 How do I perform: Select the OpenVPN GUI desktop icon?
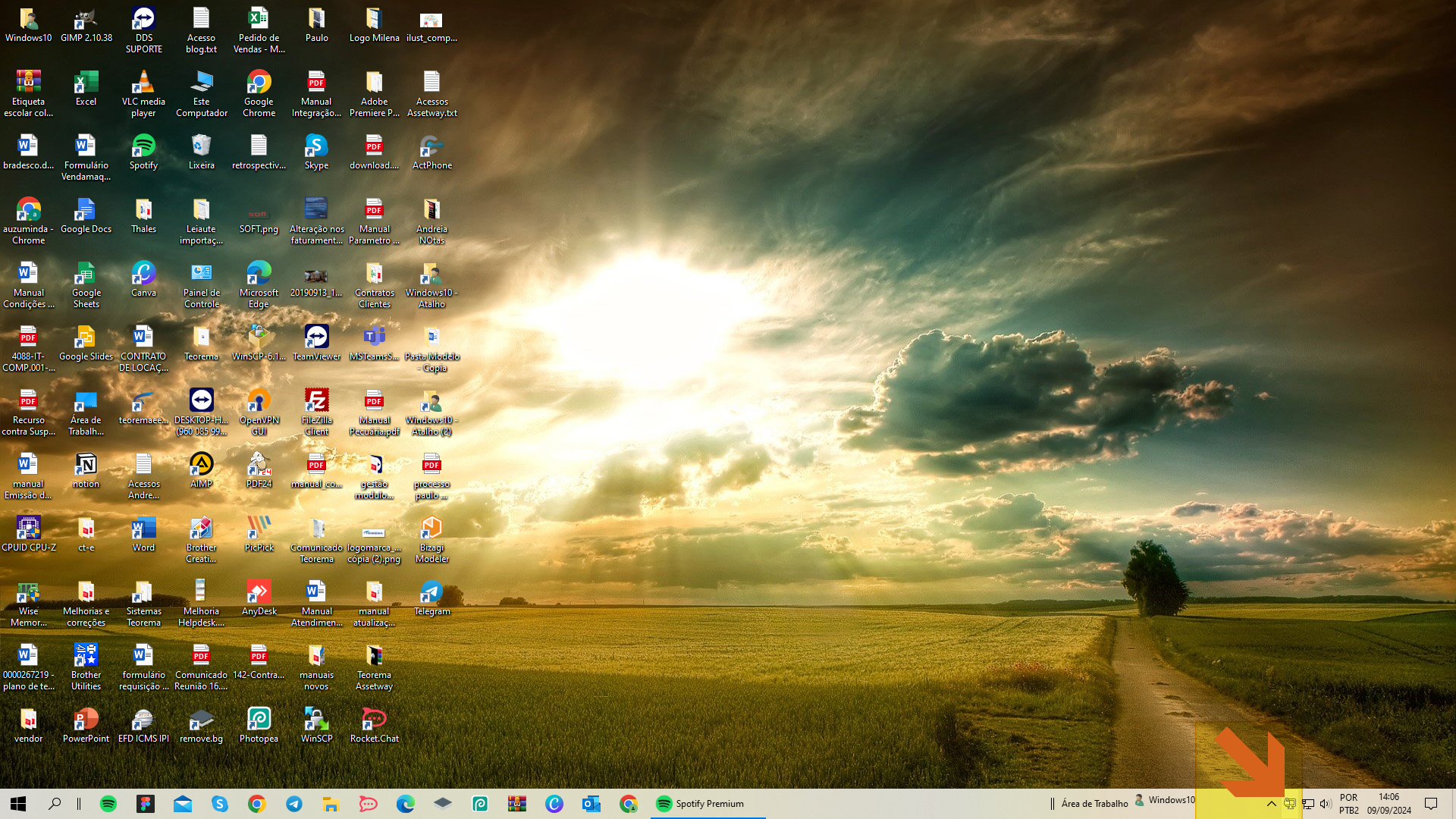tap(259, 413)
